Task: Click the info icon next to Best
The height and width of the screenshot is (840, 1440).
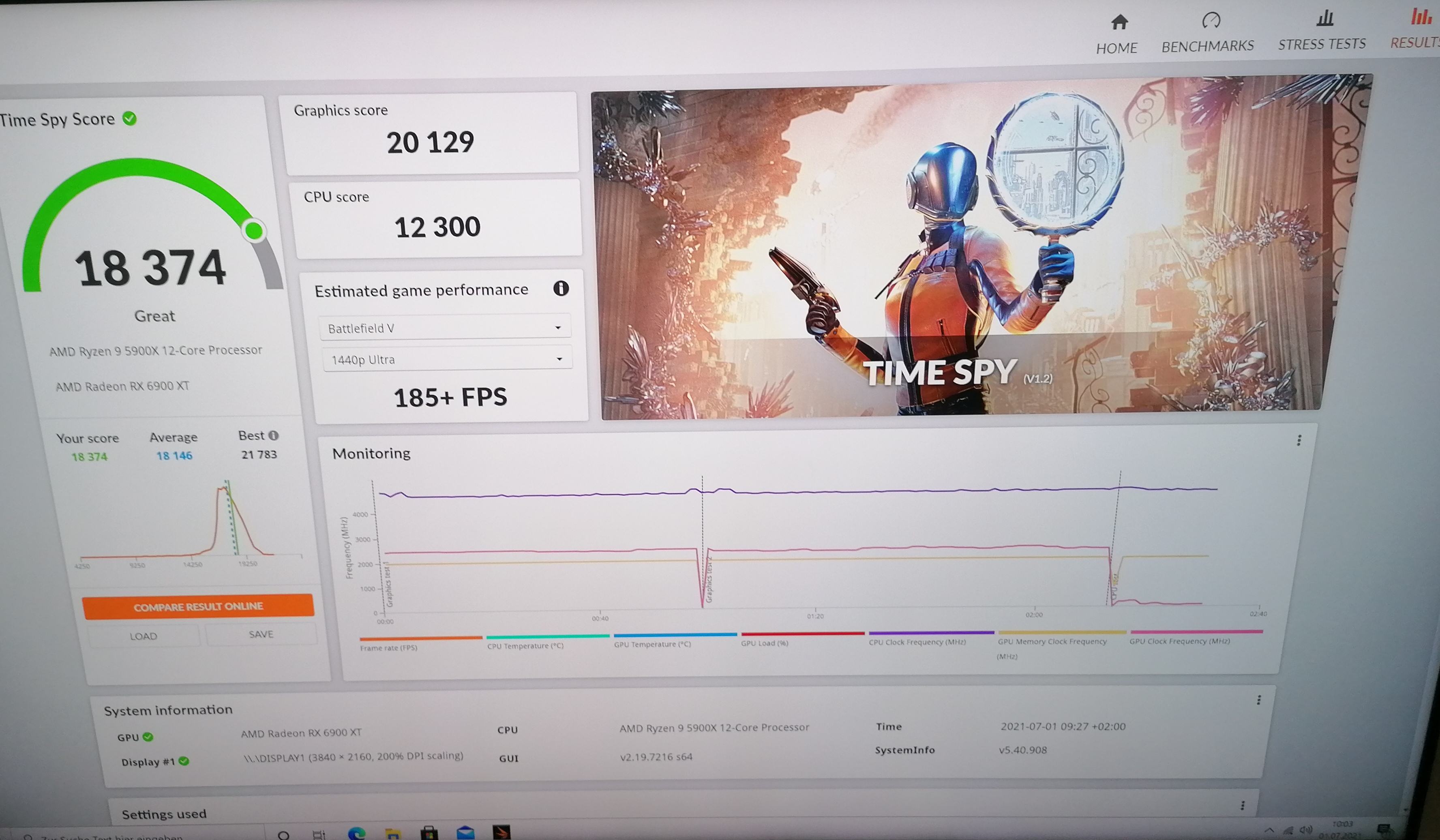Action: (274, 435)
